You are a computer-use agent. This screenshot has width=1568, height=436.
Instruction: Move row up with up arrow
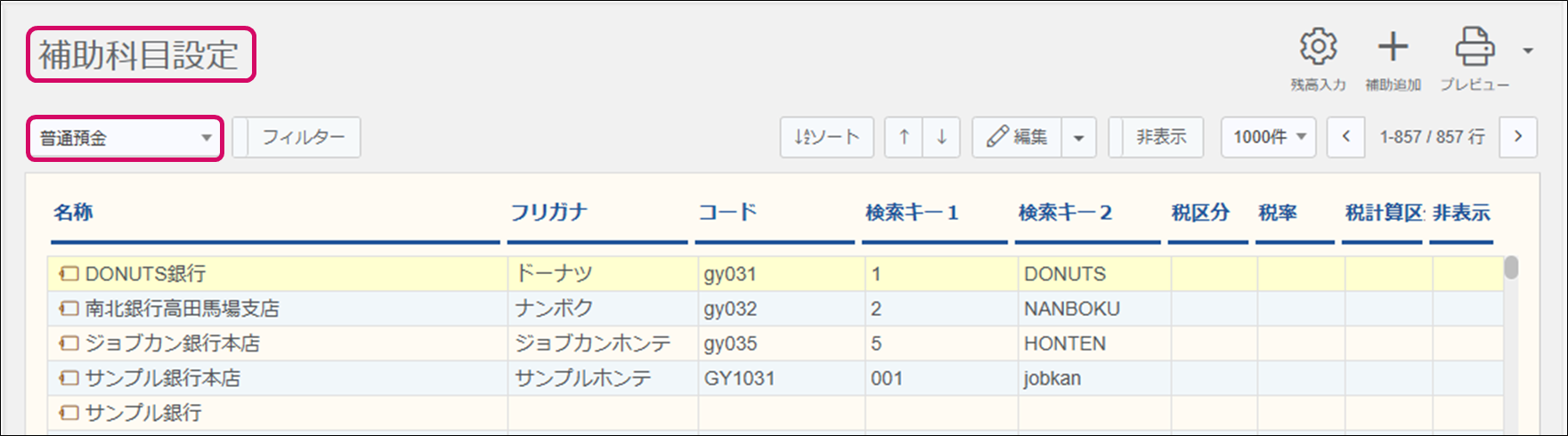tap(904, 137)
